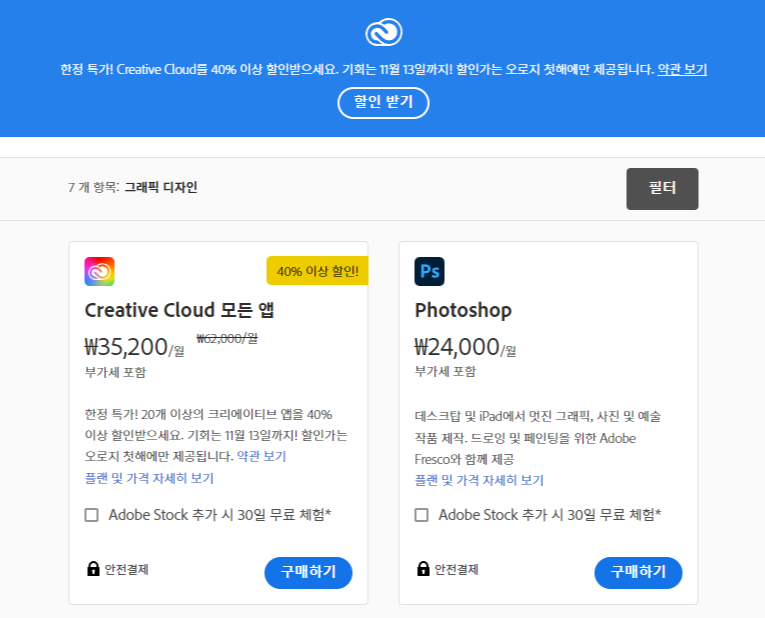
Task: Click 부가세 포함 under the ₩24,000 price
Action: 445,371
